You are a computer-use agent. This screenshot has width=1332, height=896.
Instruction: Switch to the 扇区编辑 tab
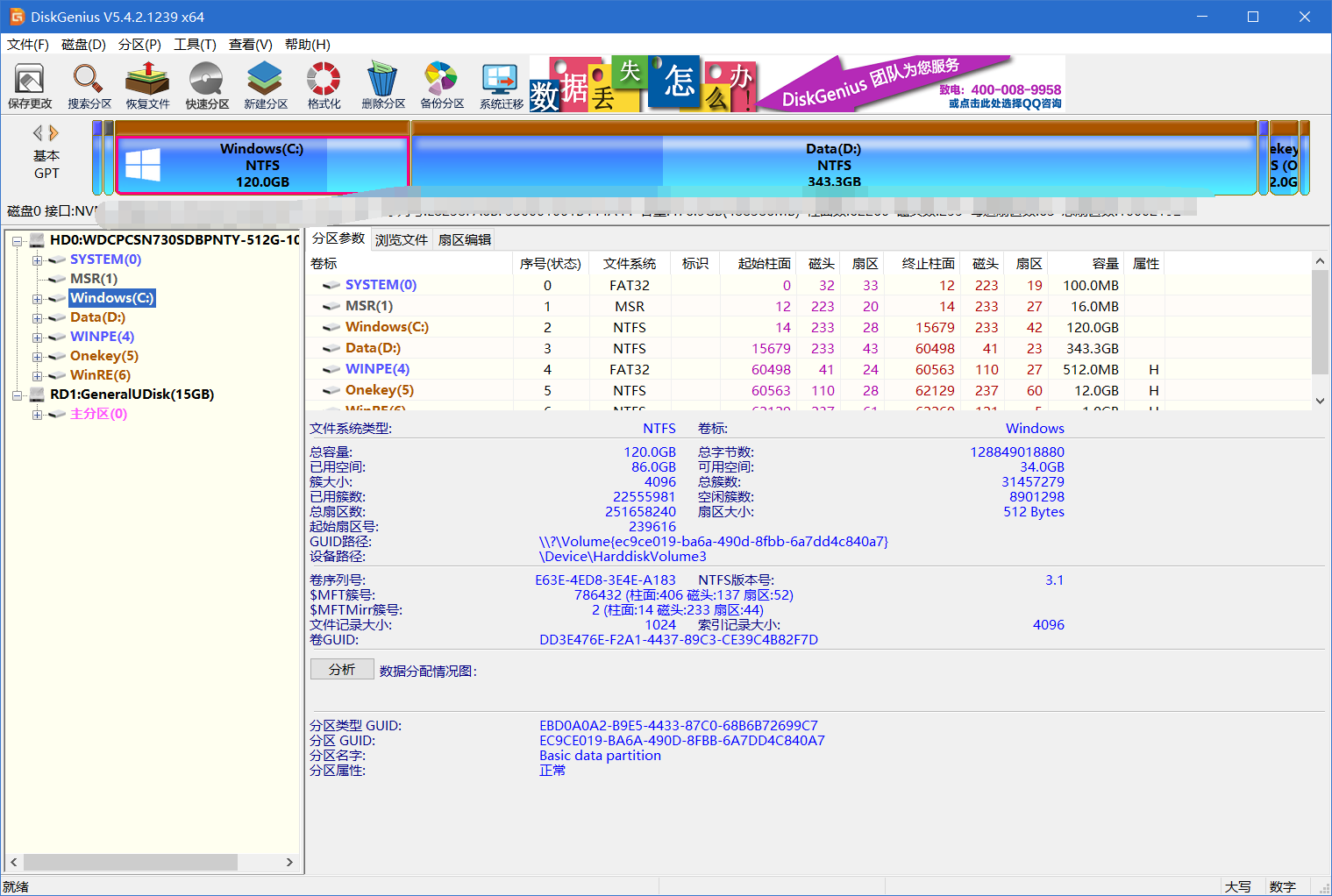(x=464, y=239)
